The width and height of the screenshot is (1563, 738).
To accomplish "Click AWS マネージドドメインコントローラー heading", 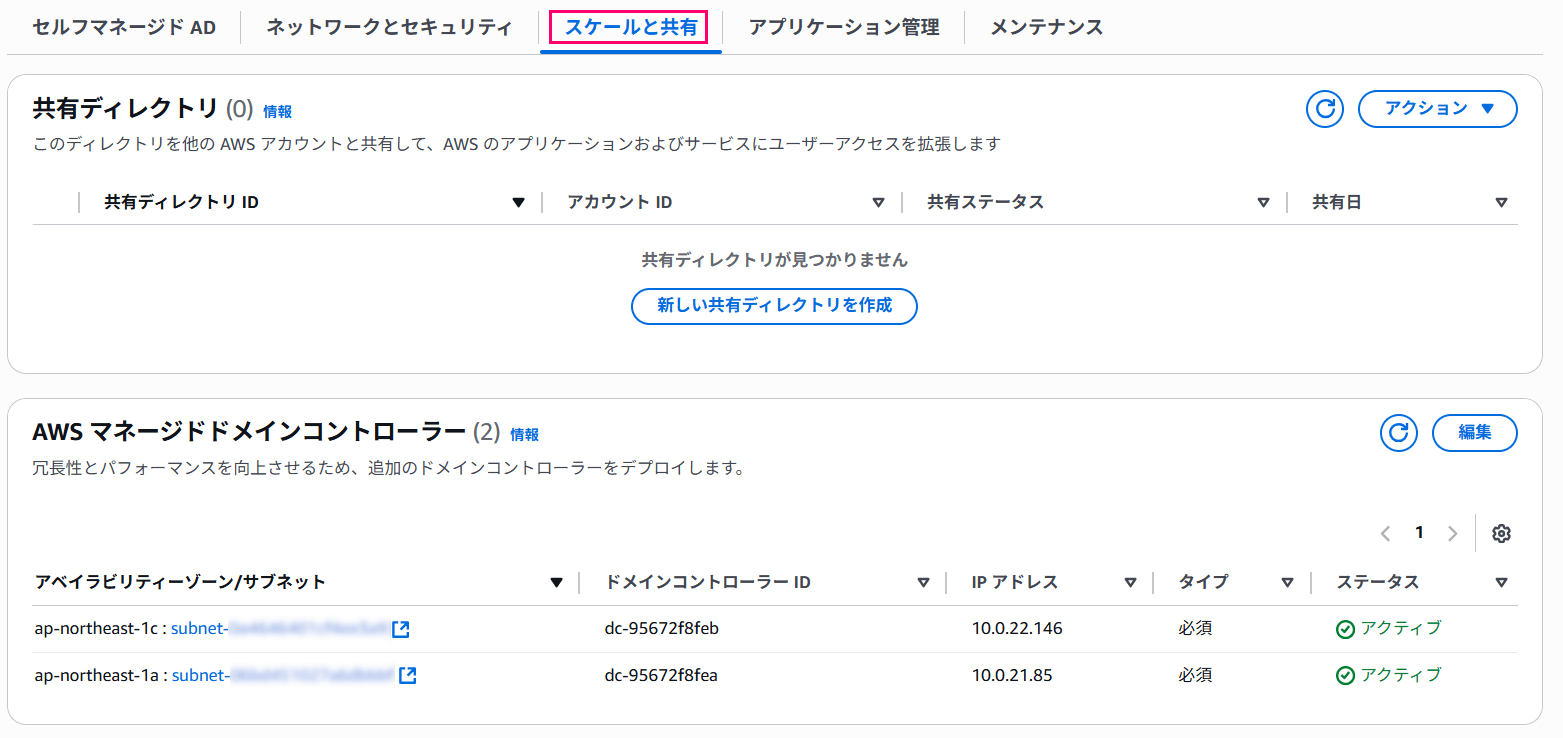I will tap(249, 432).
